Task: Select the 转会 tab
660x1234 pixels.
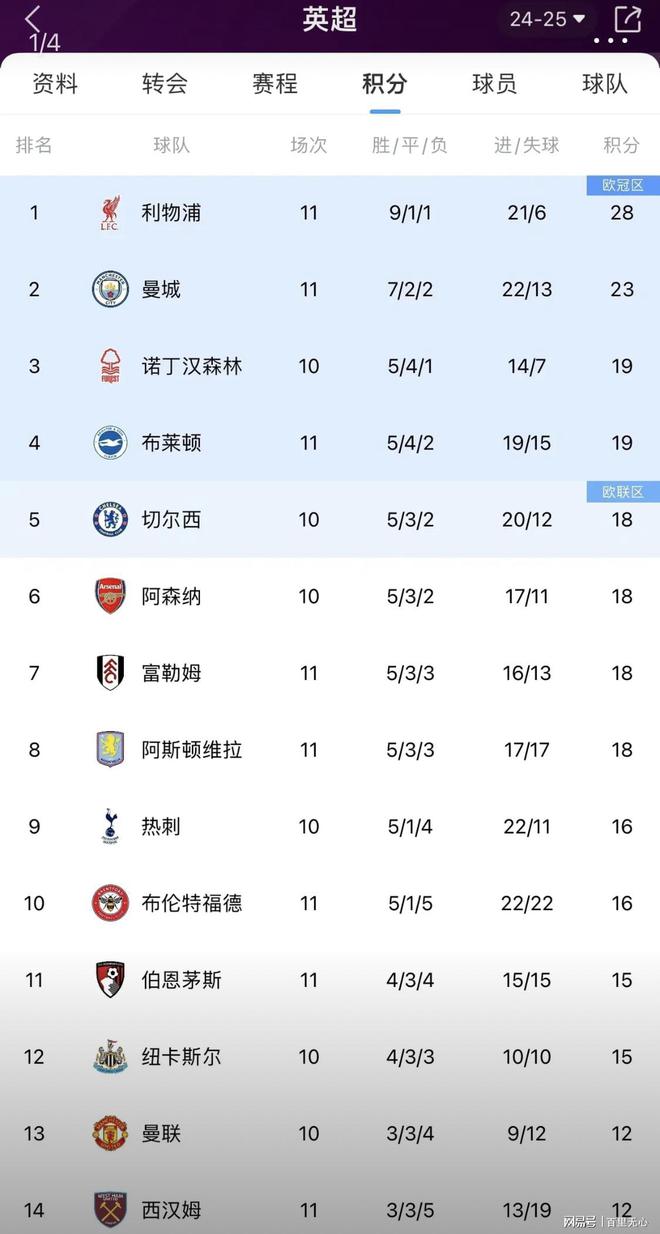Action: click(x=166, y=84)
